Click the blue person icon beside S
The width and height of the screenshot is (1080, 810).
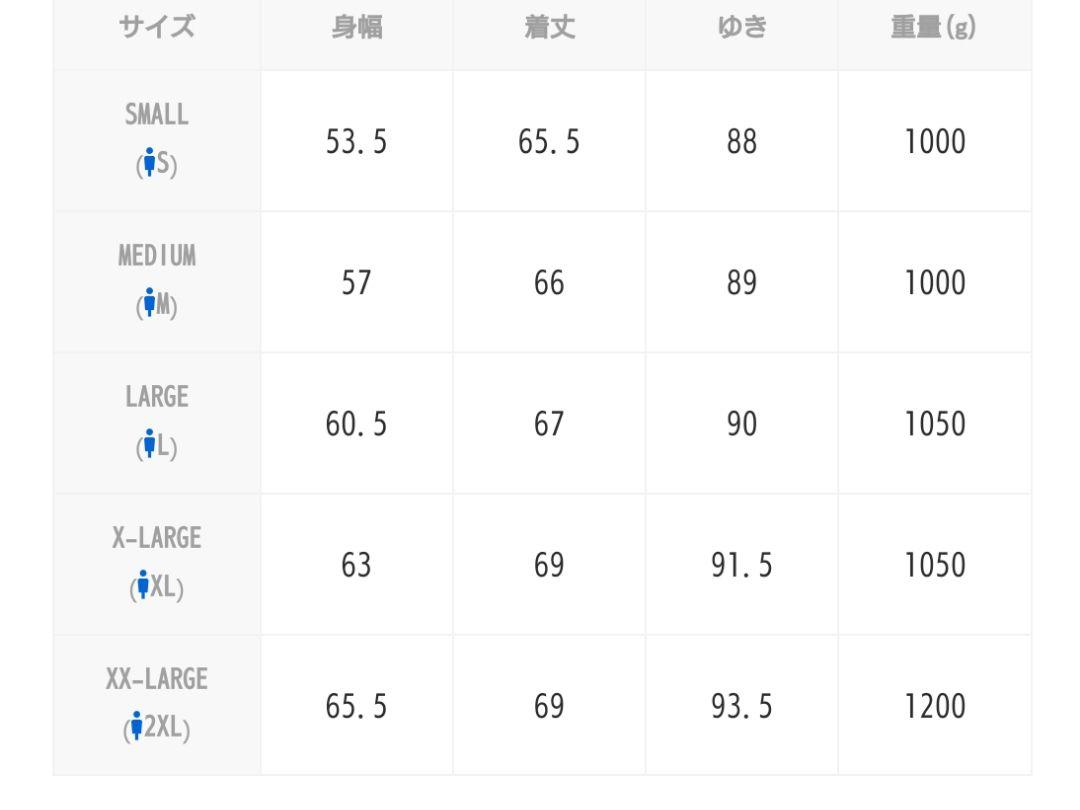149,162
